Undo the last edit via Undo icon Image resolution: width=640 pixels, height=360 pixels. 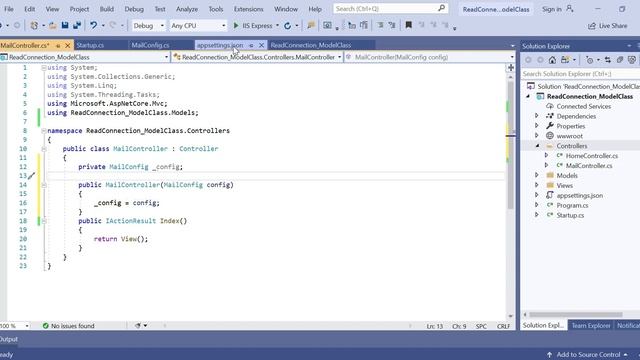point(93,25)
